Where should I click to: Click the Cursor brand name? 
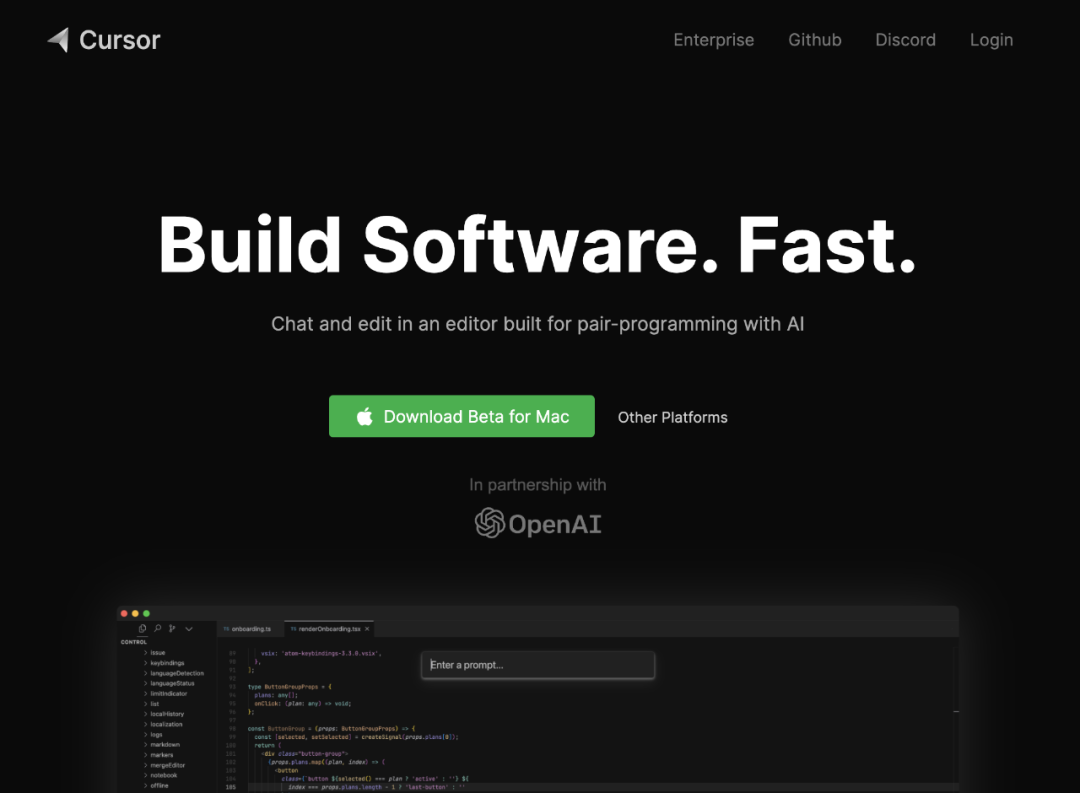120,40
